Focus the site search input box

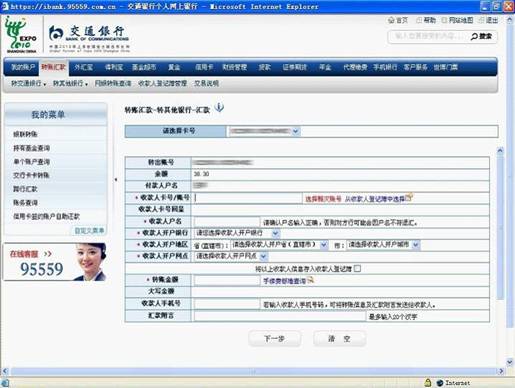click(428, 36)
